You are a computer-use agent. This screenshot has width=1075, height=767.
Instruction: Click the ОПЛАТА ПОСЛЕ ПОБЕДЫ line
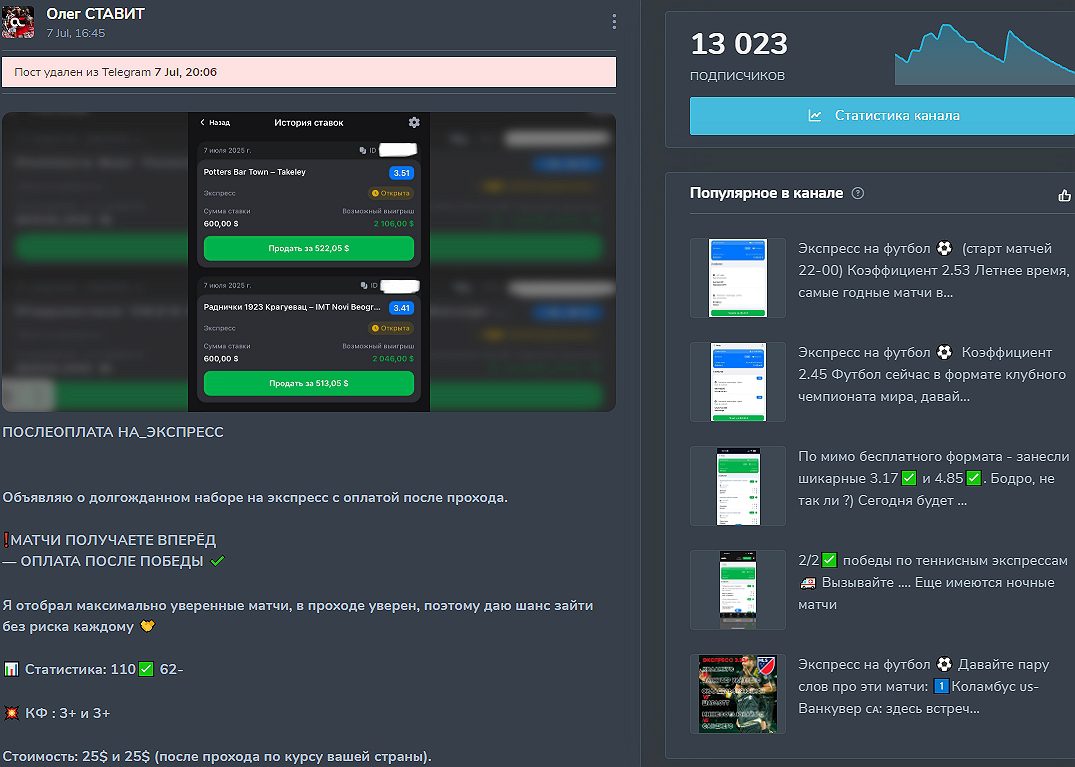click(113, 561)
